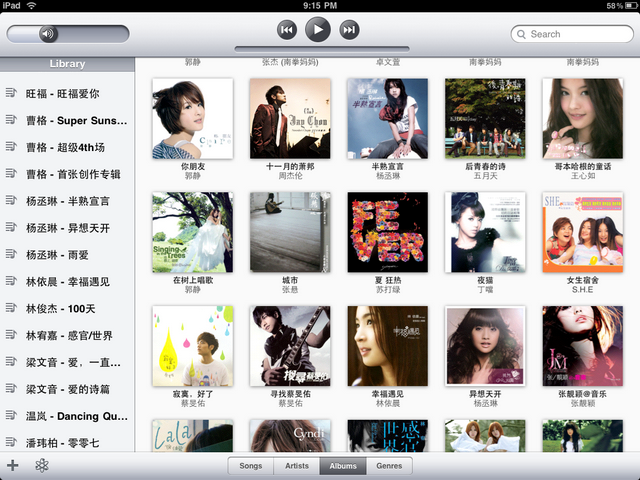Select the Albums tab
The width and height of the screenshot is (640, 480).
click(x=343, y=466)
